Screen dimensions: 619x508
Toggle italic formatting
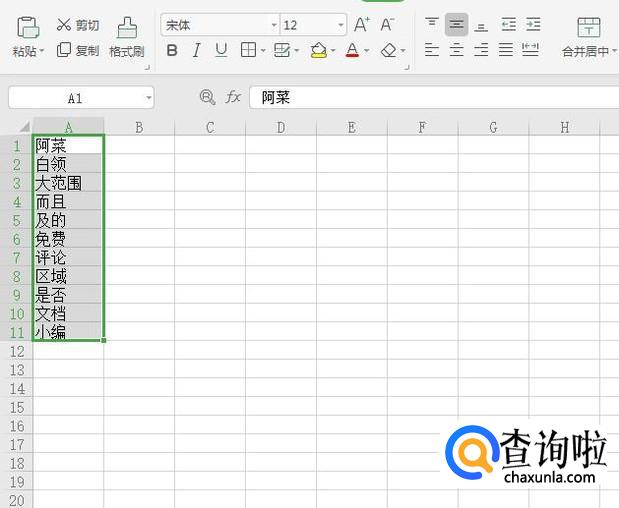[196, 51]
